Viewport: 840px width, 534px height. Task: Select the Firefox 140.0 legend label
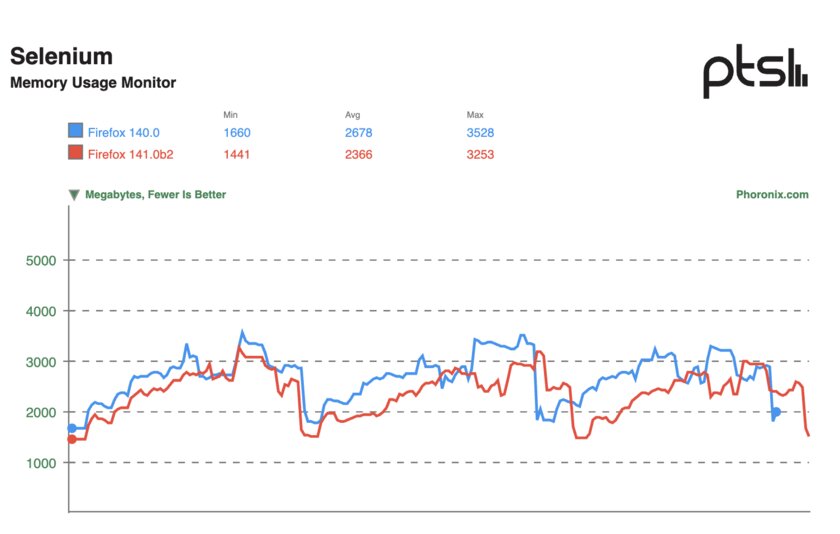[x=124, y=132]
